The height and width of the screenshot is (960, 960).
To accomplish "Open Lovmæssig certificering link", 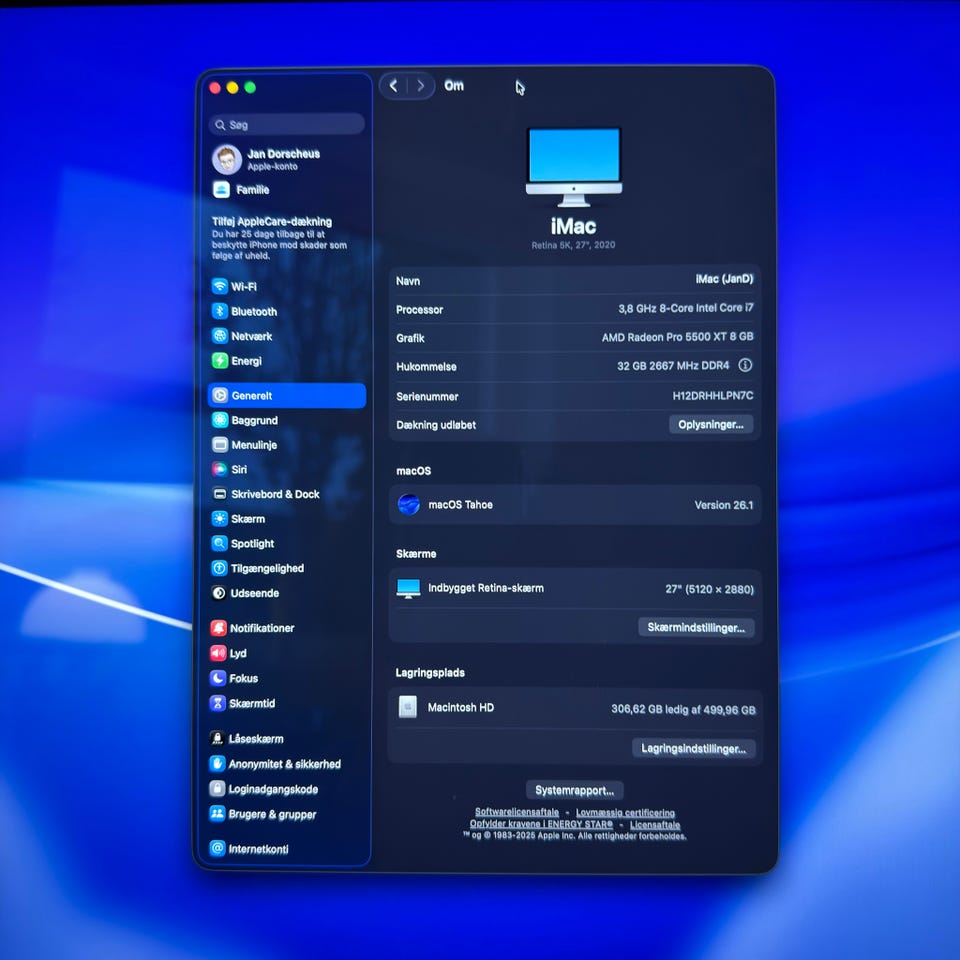I will pos(625,812).
